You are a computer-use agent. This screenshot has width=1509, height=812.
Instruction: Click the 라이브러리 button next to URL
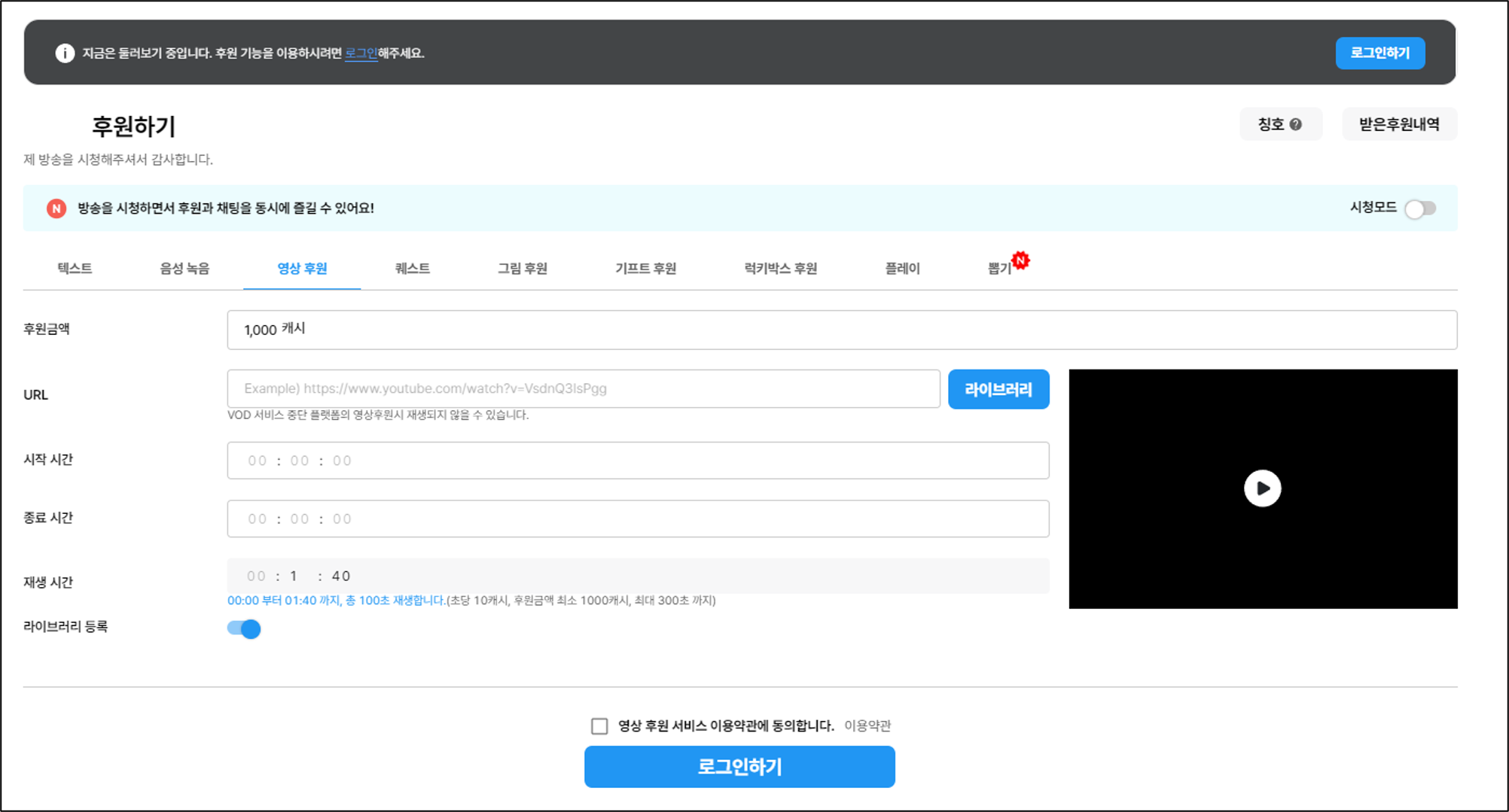click(x=998, y=389)
